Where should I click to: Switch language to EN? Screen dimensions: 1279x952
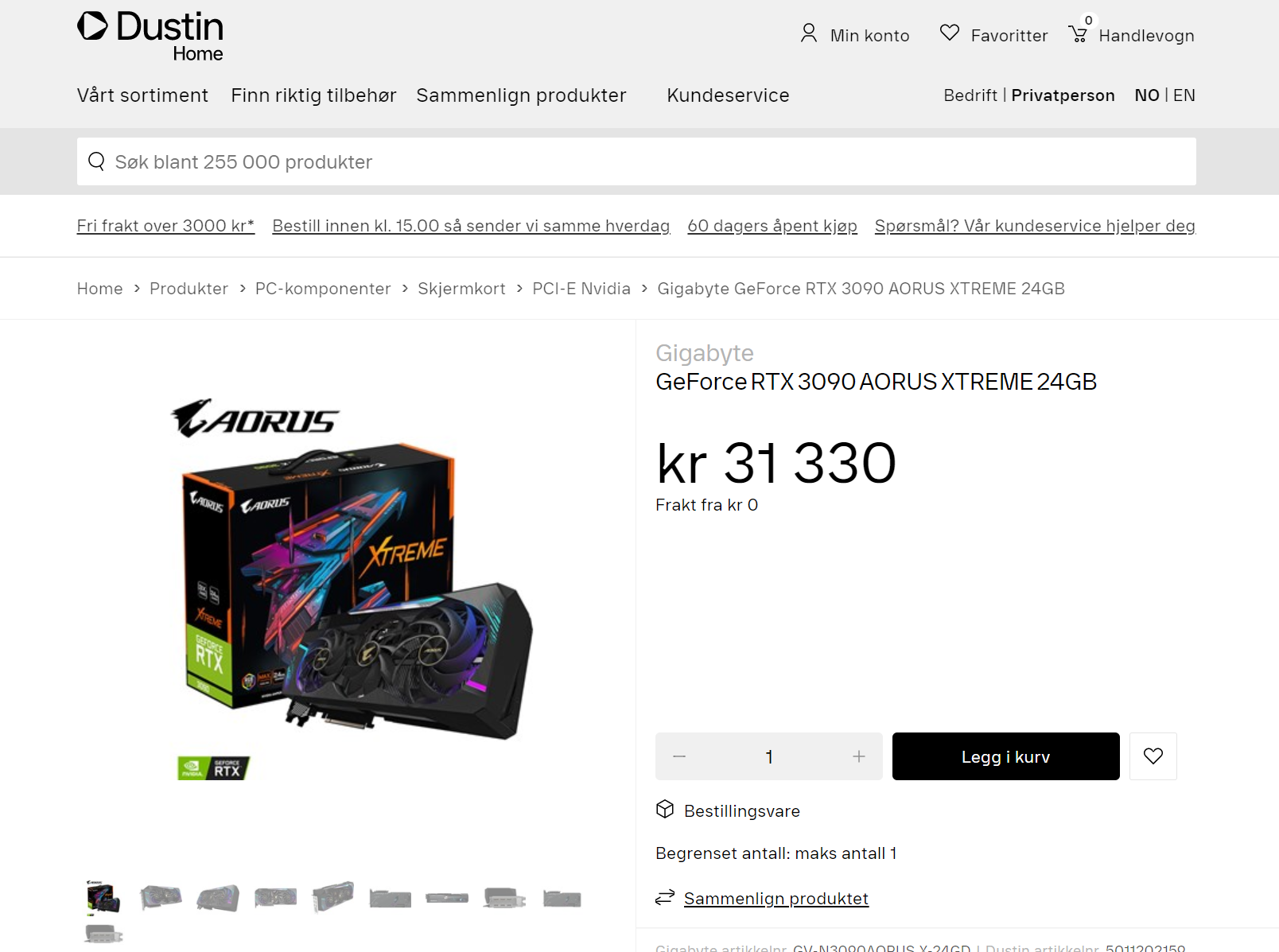[1184, 95]
